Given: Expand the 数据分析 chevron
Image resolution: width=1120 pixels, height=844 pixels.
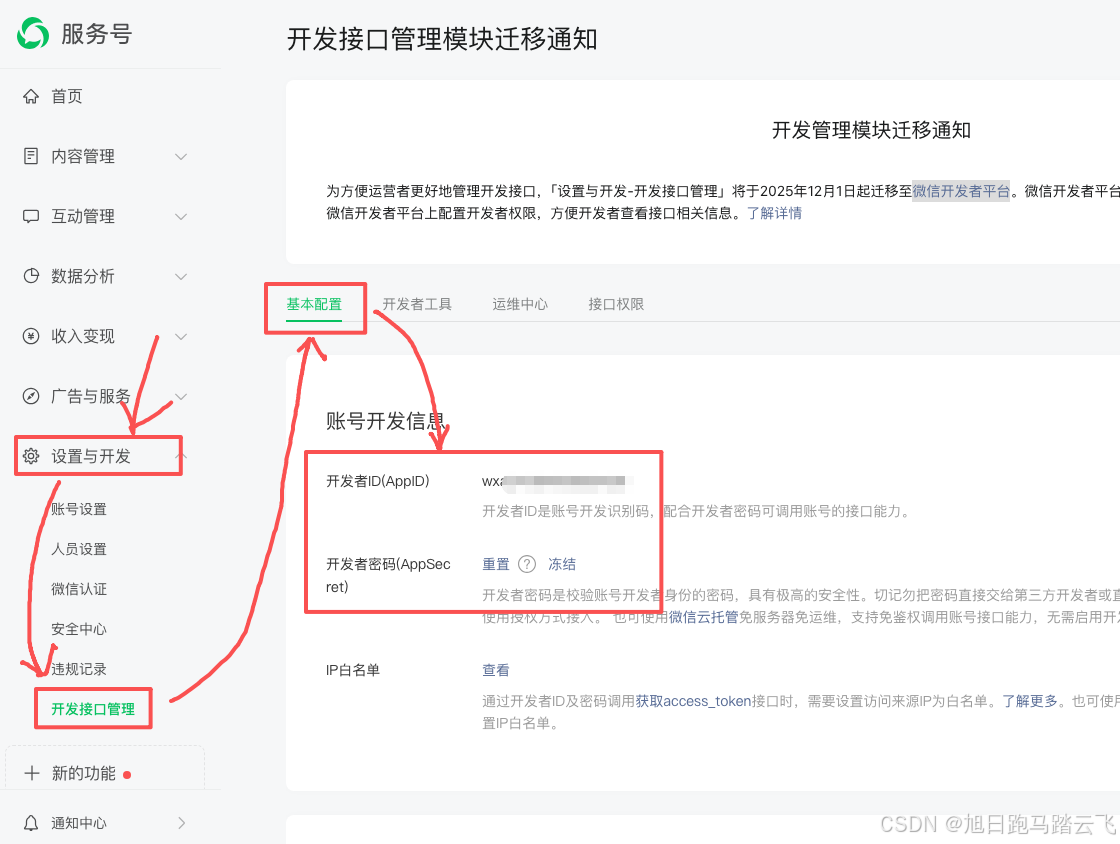Looking at the screenshot, I should 181,276.
